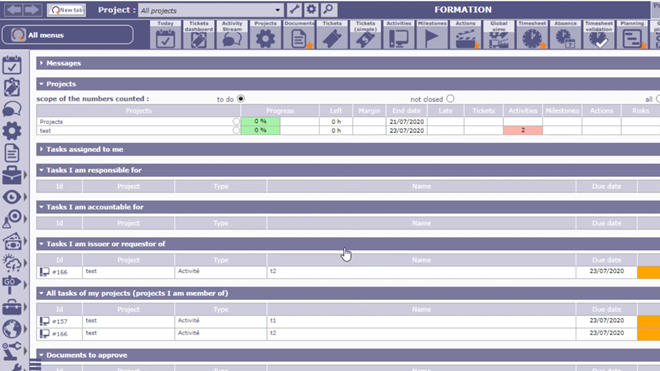Click the 'Progress' column header in Projects table
This screenshot has height=371, width=660.
coord(280,111)
